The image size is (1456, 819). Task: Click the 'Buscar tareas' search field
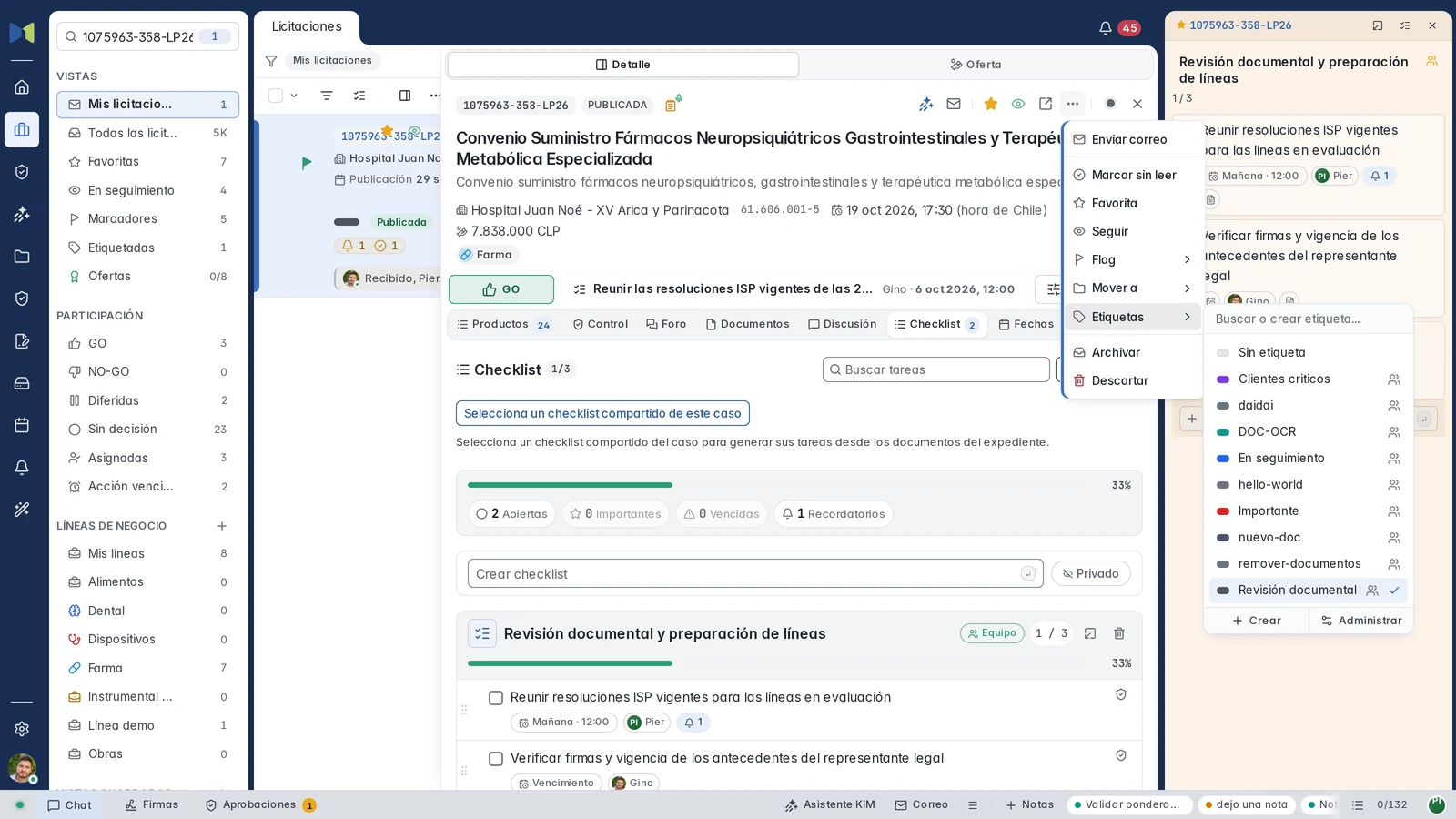pyautogui.click(x=936, y=369)
